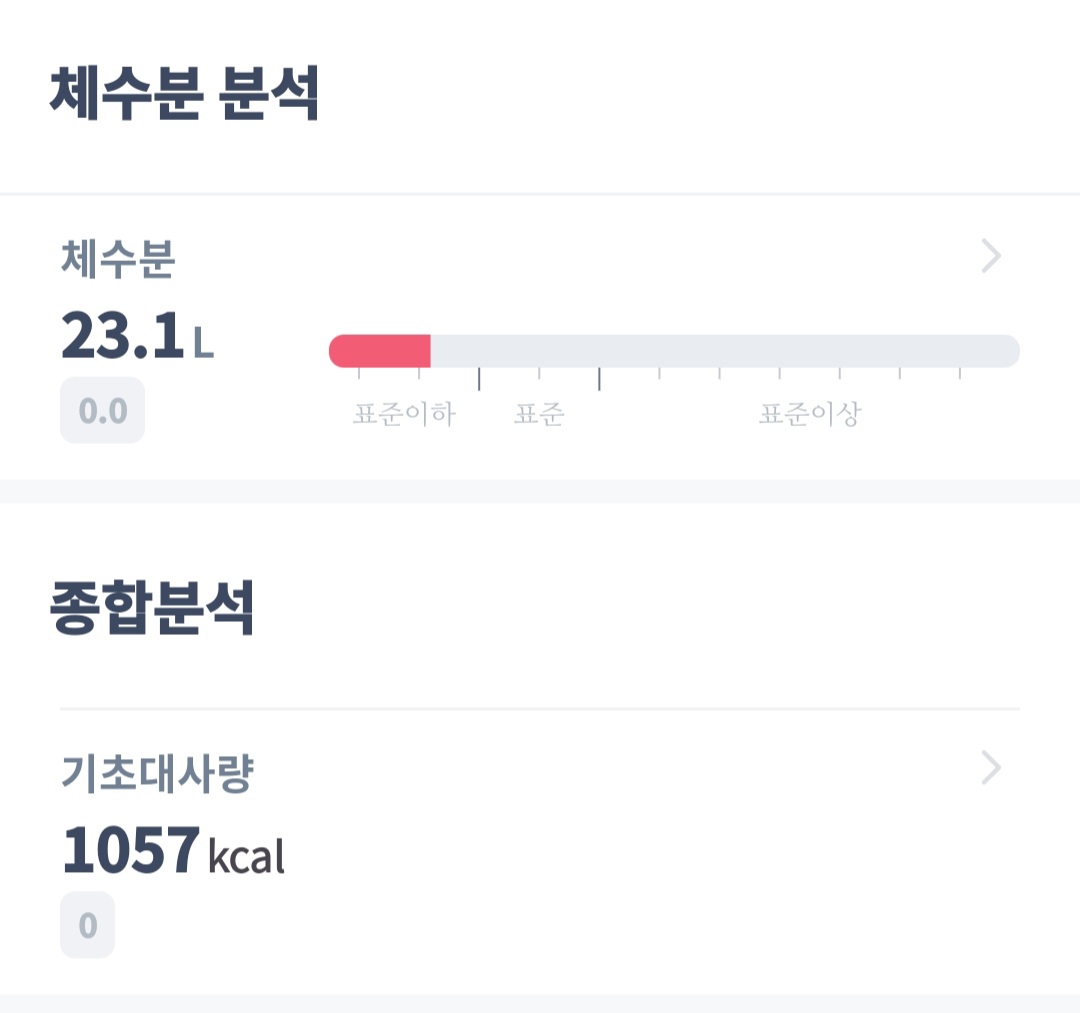This screenshot has height=1013, width=1080.
Task: Tap the 23.1 body water value
Action: [x=122, y=336]
